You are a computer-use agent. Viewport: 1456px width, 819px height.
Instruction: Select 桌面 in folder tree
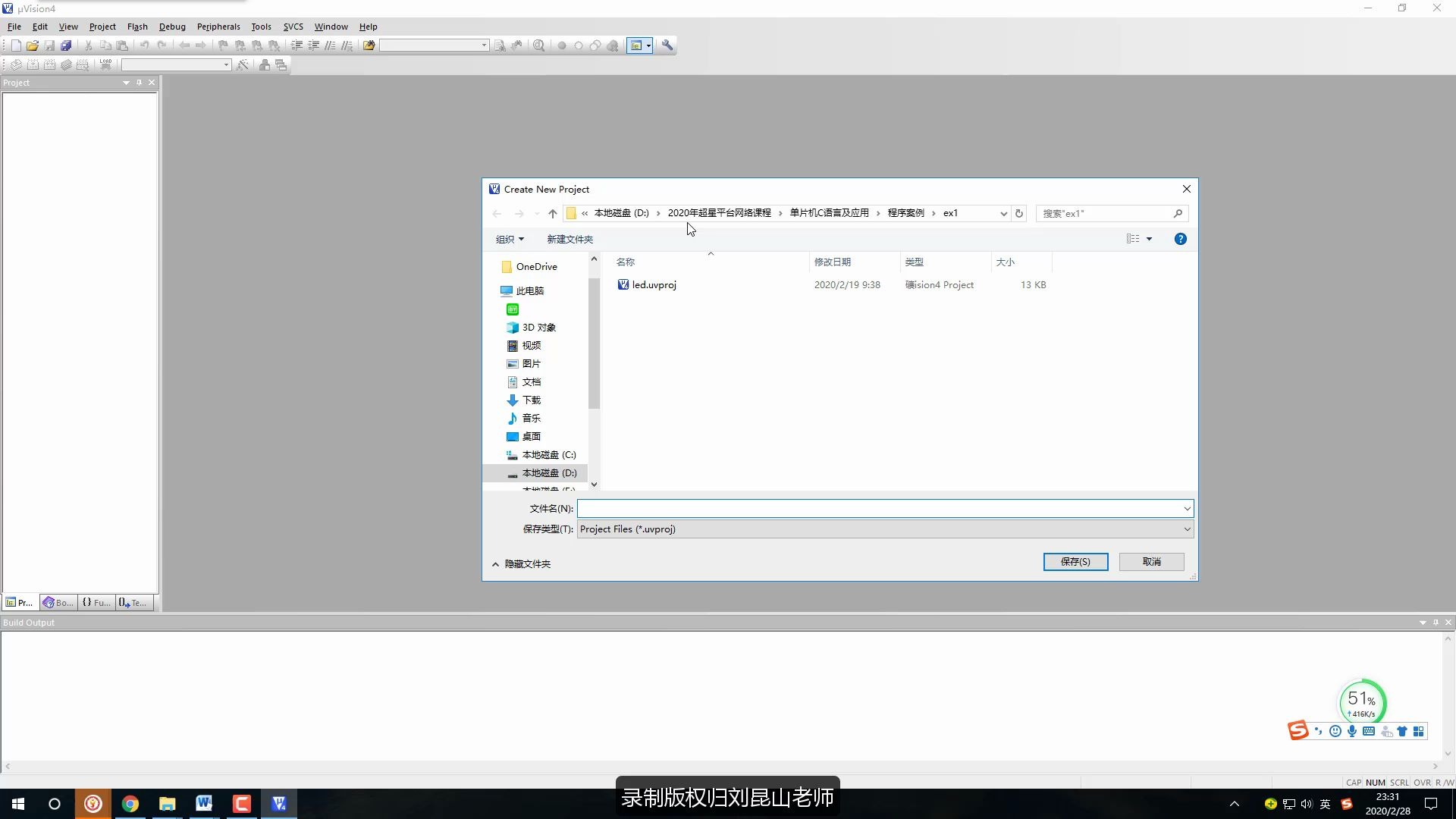(531, 437)
